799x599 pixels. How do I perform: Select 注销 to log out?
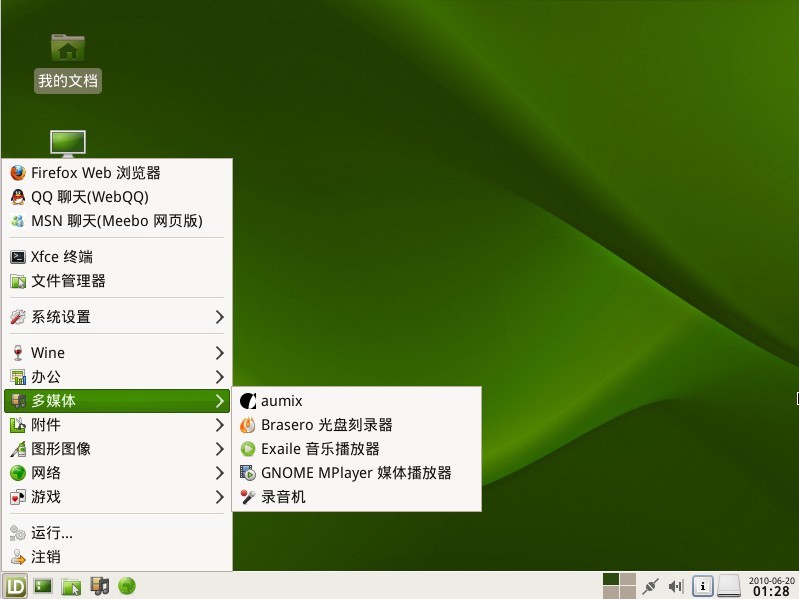pos(117,557)
